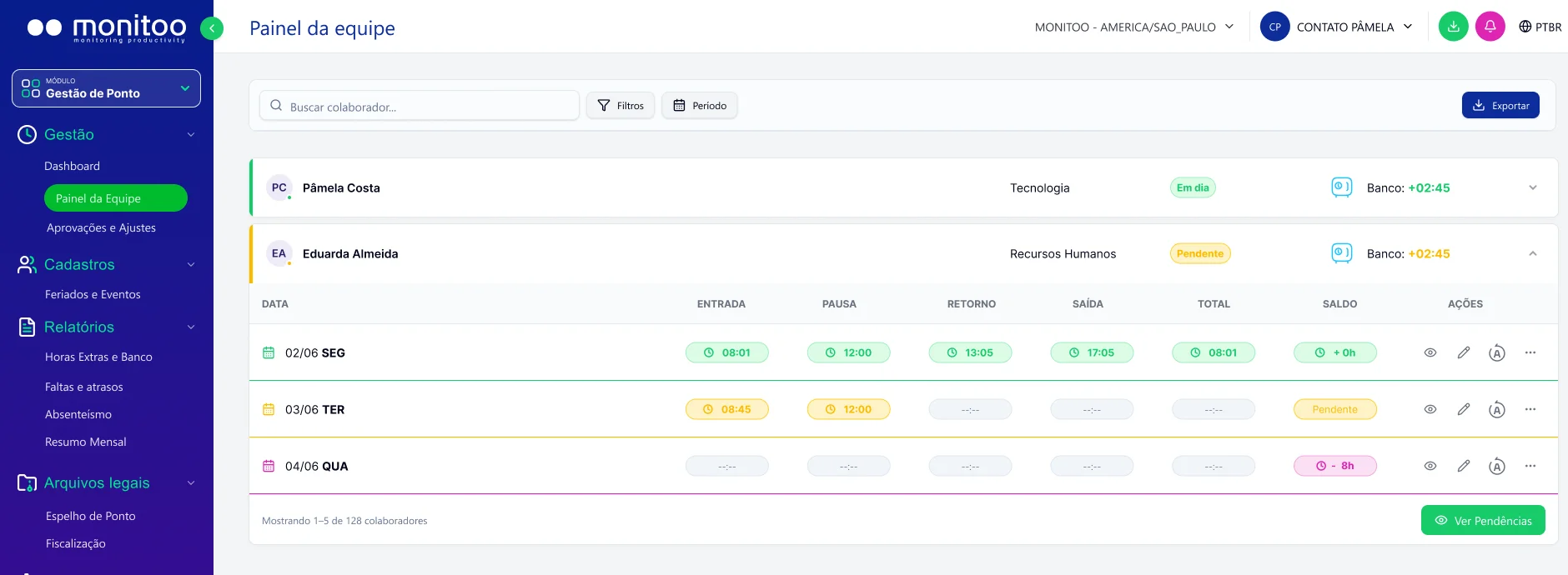
Task: Click the Exportar button
Action: [1500, 105]
